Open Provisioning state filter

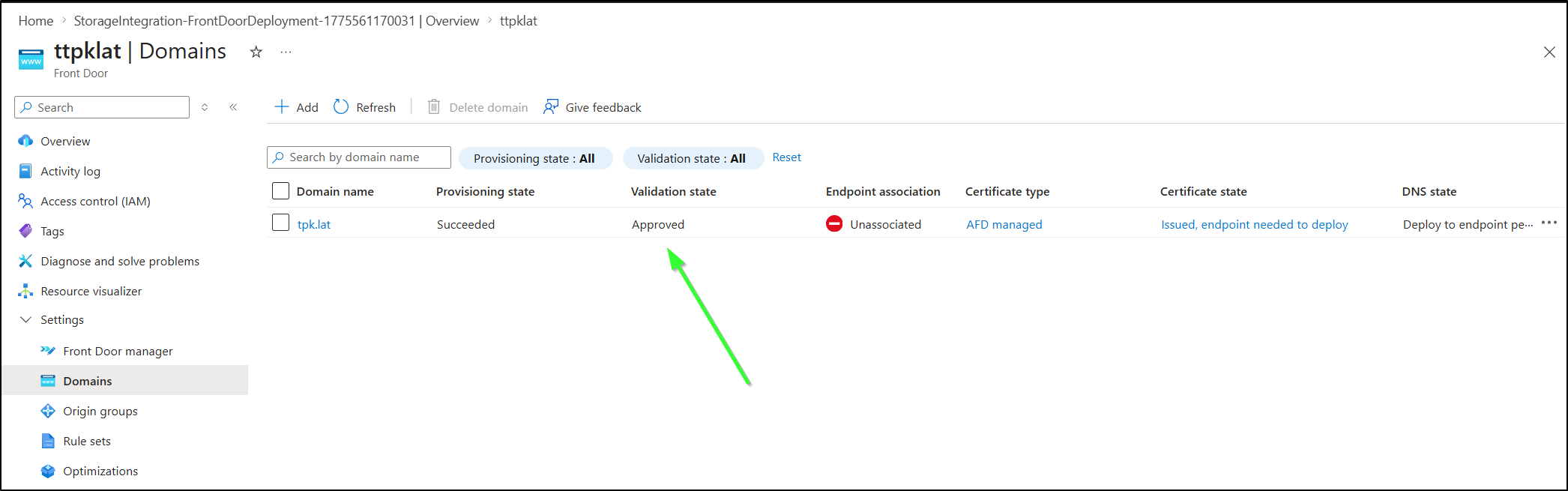pyautogui.click(x=534, y=158)
